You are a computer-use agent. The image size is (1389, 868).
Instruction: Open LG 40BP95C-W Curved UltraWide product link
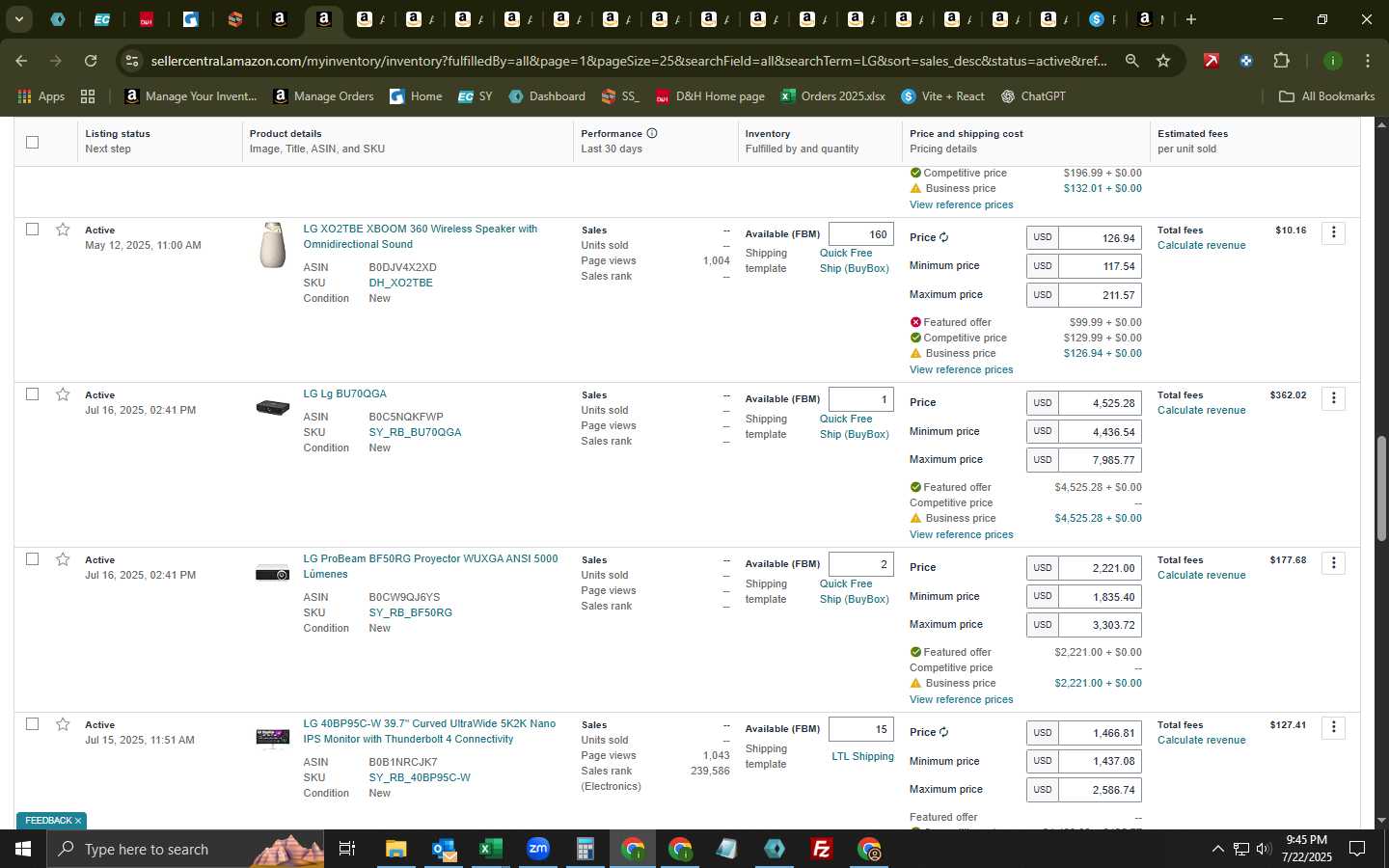click(x=429, y=731)
